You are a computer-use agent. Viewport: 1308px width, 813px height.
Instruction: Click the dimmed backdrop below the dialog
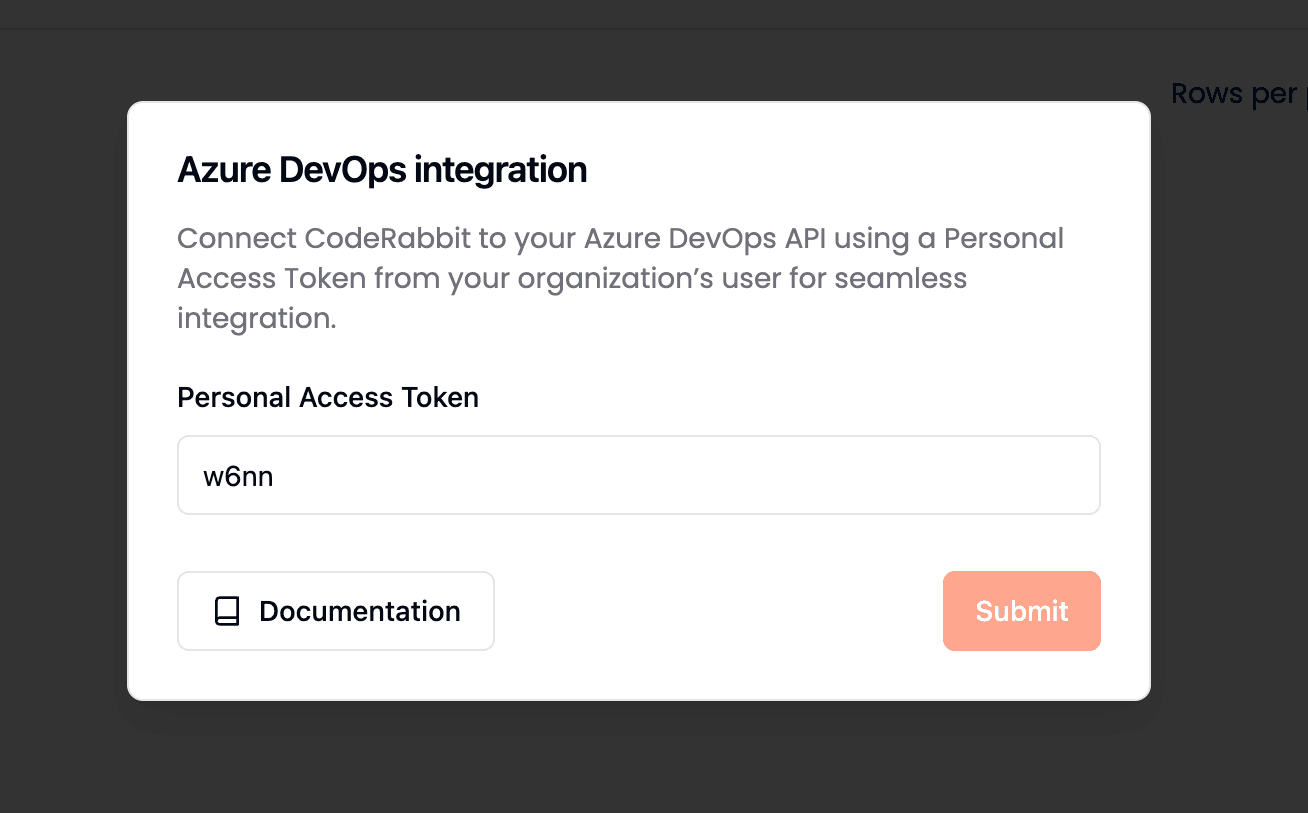pyautogui.click(x=640, y=758)
